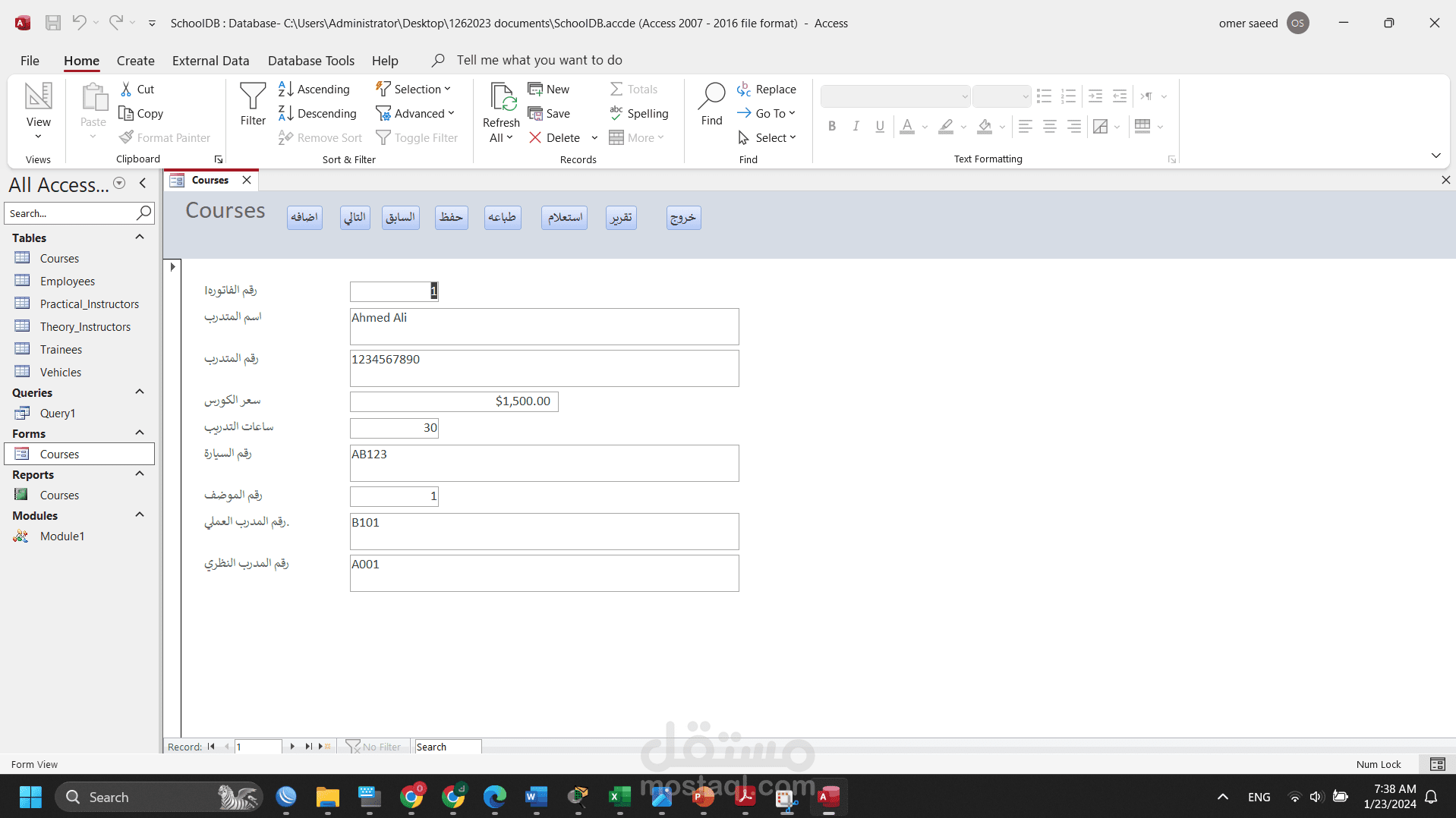The image size is (1456, 818).
Task: Open the External Data ribbon tab
Action: [210, 61]
